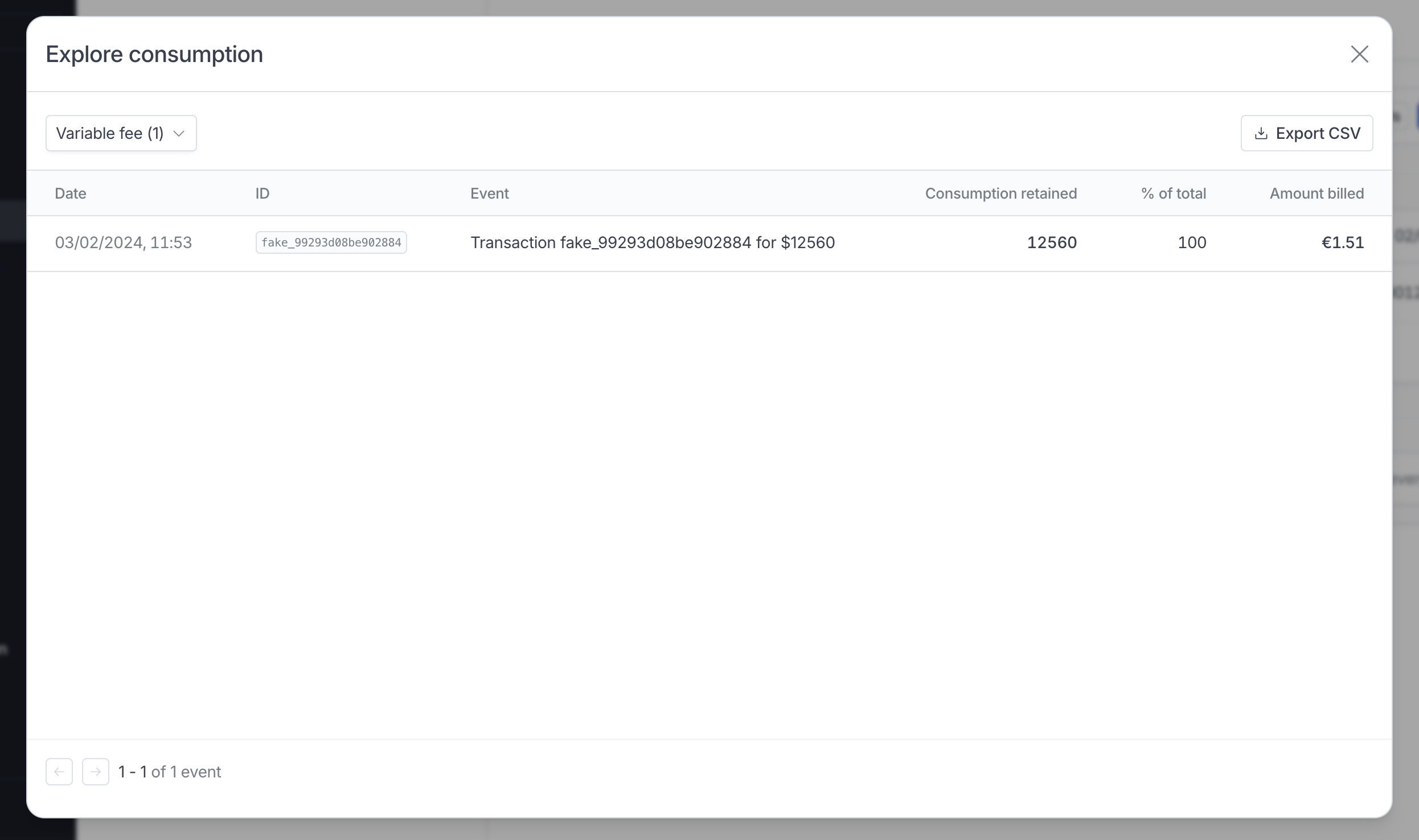Click the 100 percent of total value
This screenshot has width=1419, height=840.
(1191, 242)
